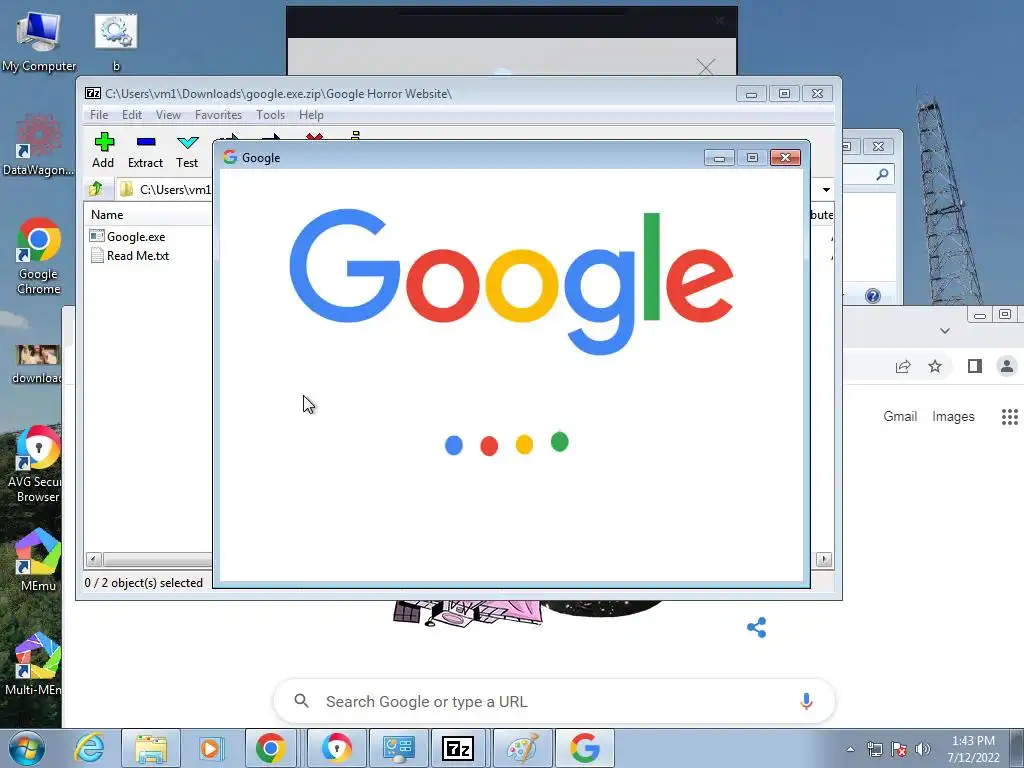Viewport: 1024px width, 768px height.
Task: Open Windows Media Player from the taskbar
Action: pos(211,748)
